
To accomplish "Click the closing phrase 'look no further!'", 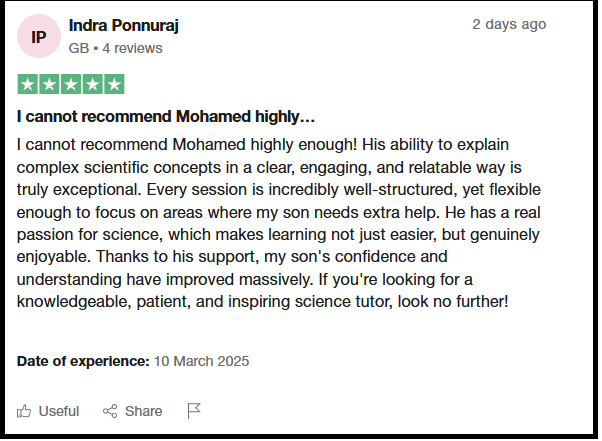I will [x=453, y=302].
